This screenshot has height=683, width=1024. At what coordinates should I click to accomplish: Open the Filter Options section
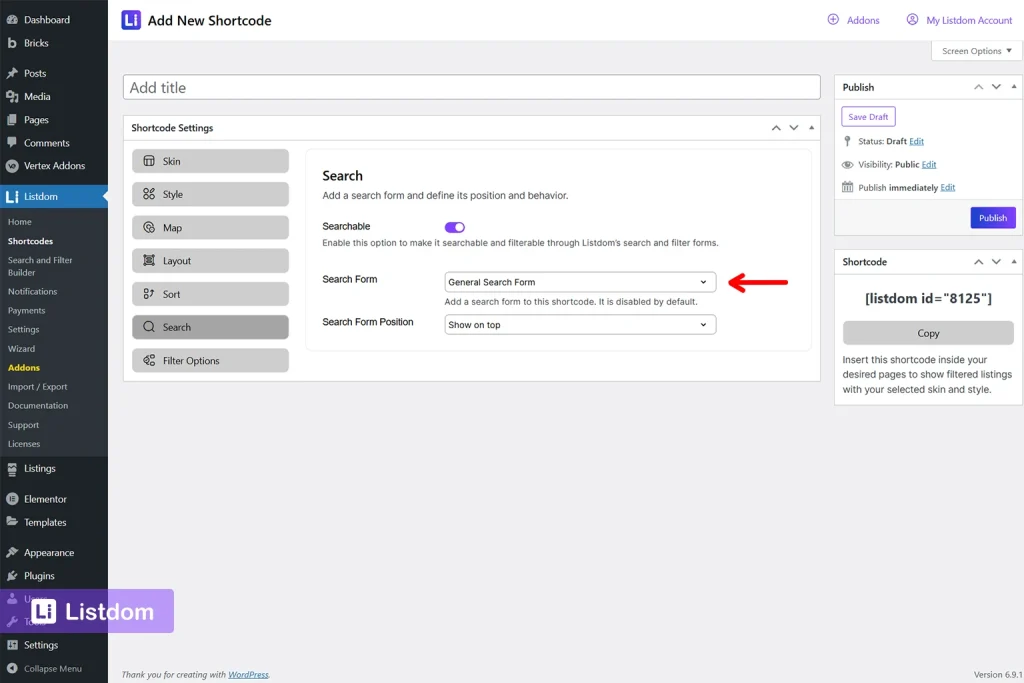tap(210, 360)
